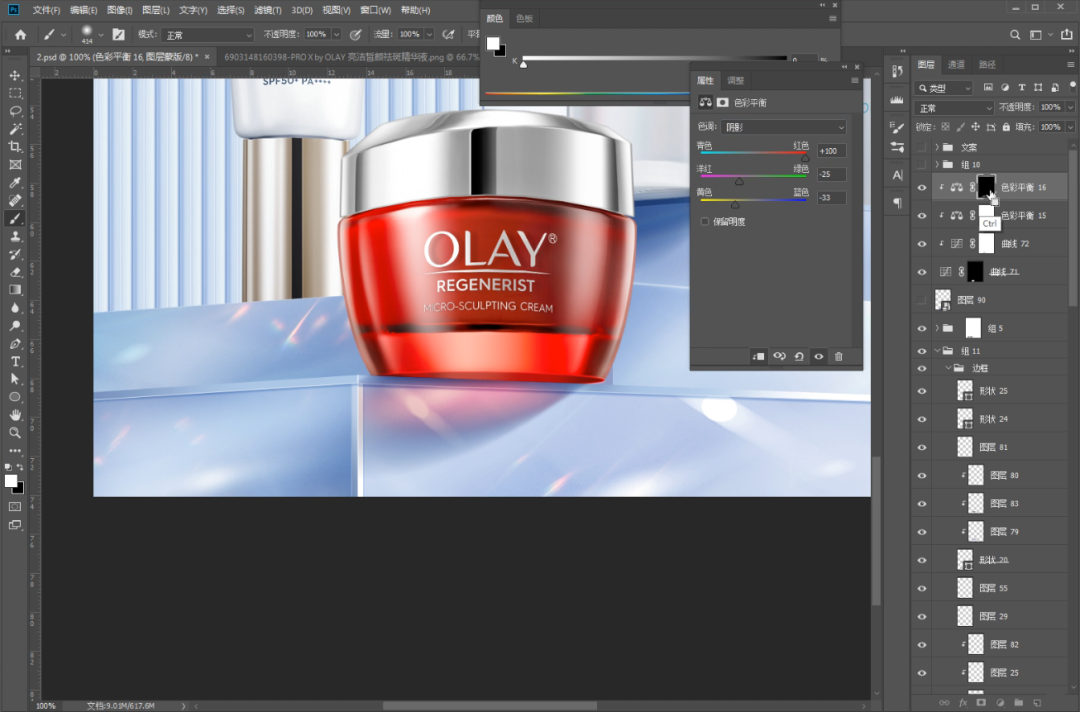
Task: Open the 窗口(W) menu
Action: [375, 10]
